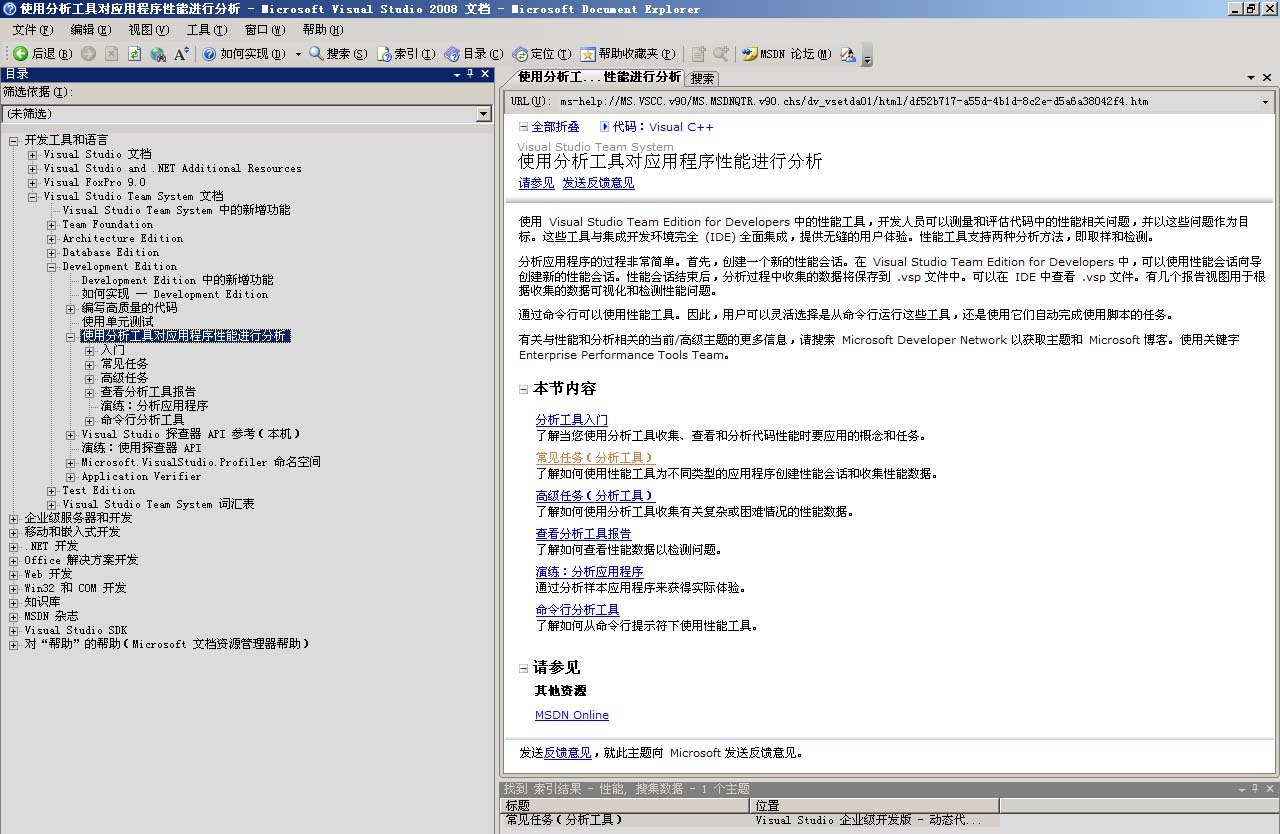Open the 帮助 menu
1280x834 pixels.
point(322,30)
